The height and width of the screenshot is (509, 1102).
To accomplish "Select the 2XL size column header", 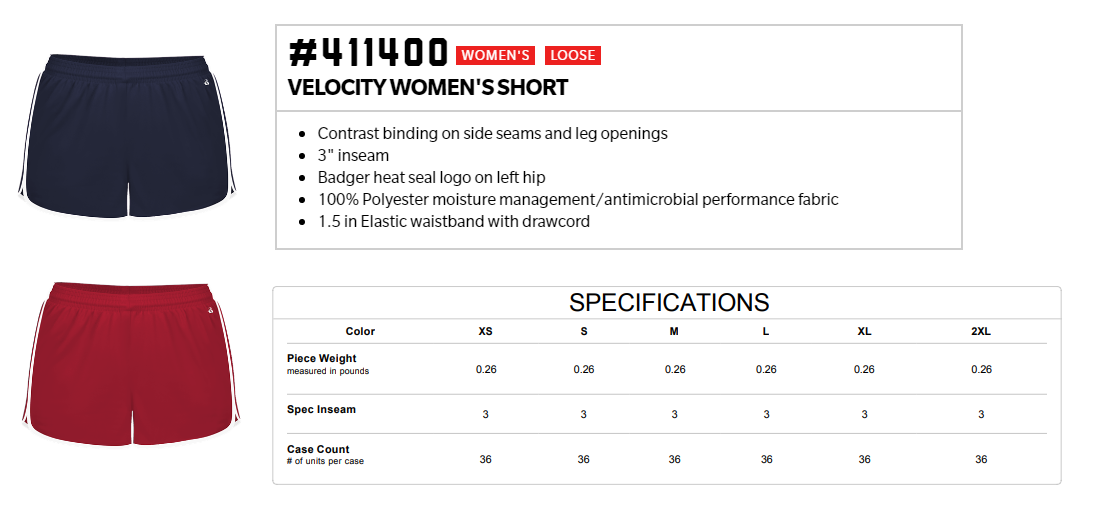I will (x=981, y=332).
